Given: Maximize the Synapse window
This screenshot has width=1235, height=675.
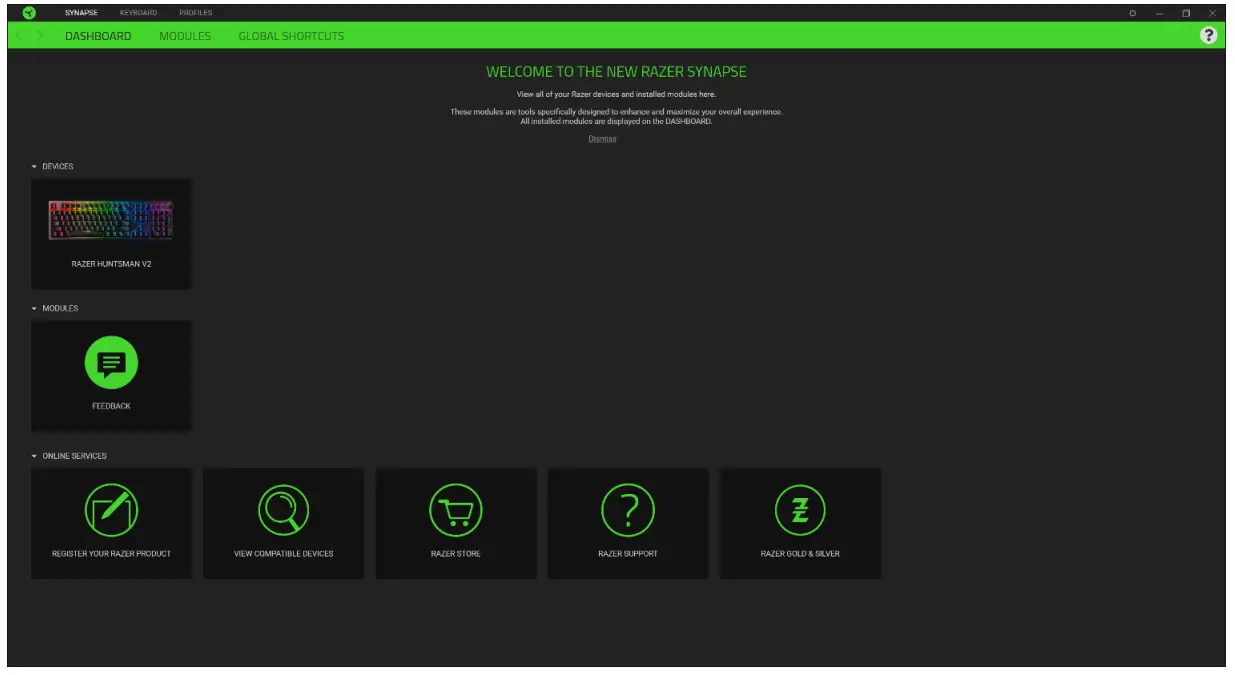Looking at the screenshot, I should point(1186,13).
